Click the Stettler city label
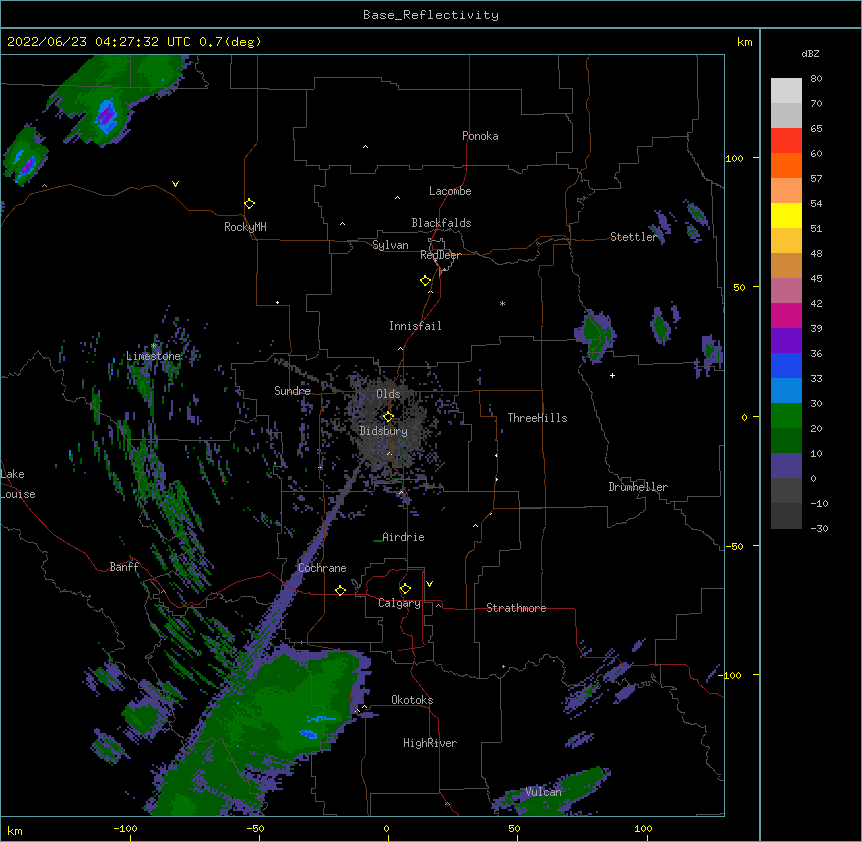This screenshot has height=842, width=862. [634, 237]
